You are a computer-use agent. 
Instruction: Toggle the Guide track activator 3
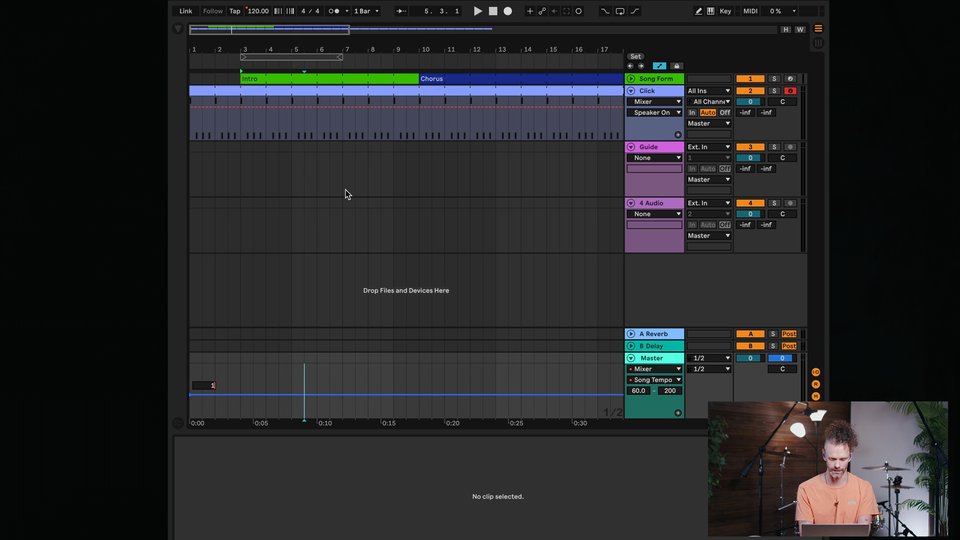(x=750, y=147)
